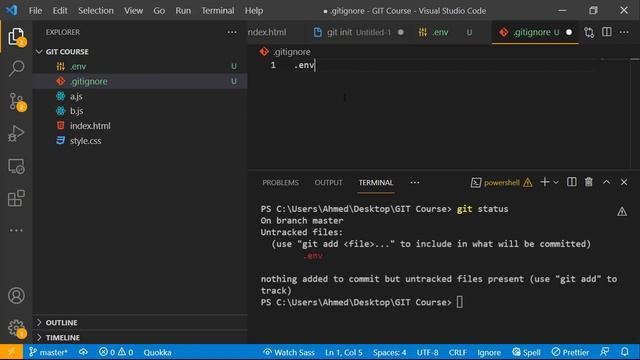Open the File menu
640x360 pixels.
point(35,11)
